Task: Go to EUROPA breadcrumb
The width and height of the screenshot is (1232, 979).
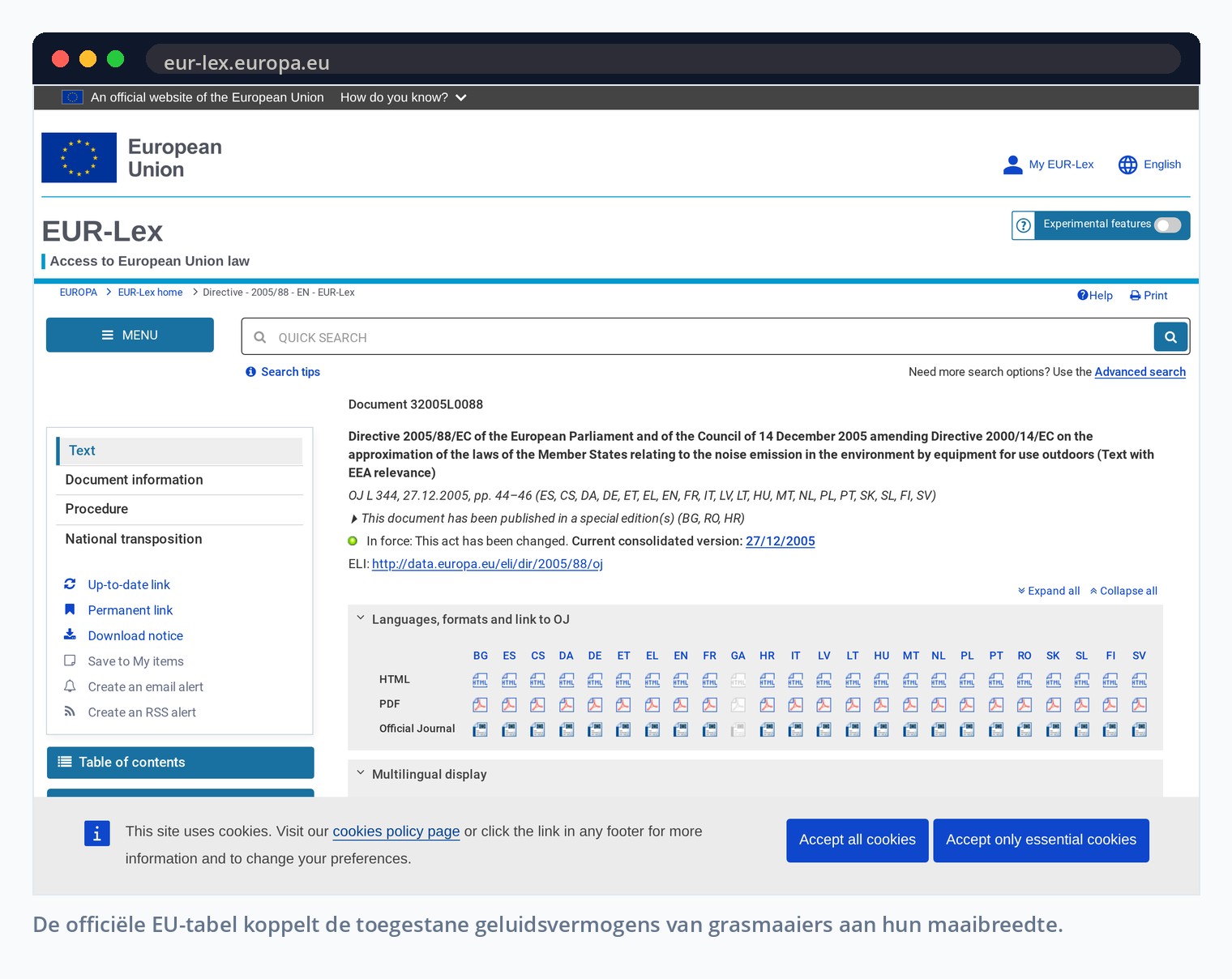Action: [79, 293]
